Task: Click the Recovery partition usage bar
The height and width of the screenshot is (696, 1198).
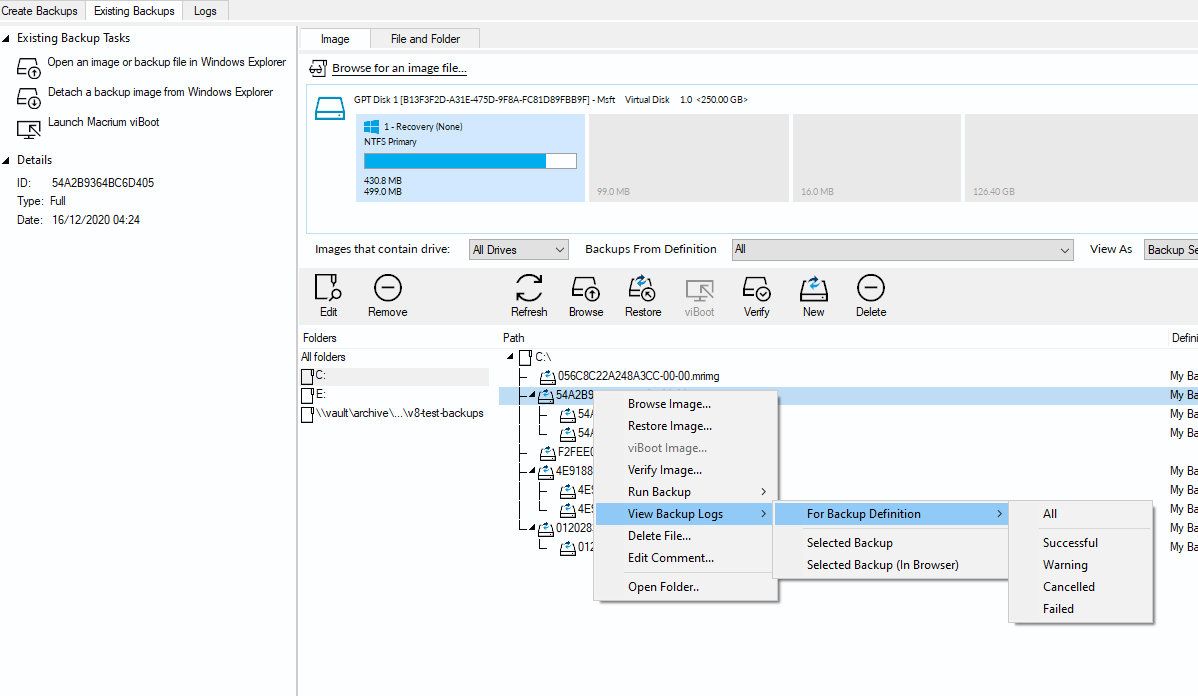Action: [x=470, y=160]
